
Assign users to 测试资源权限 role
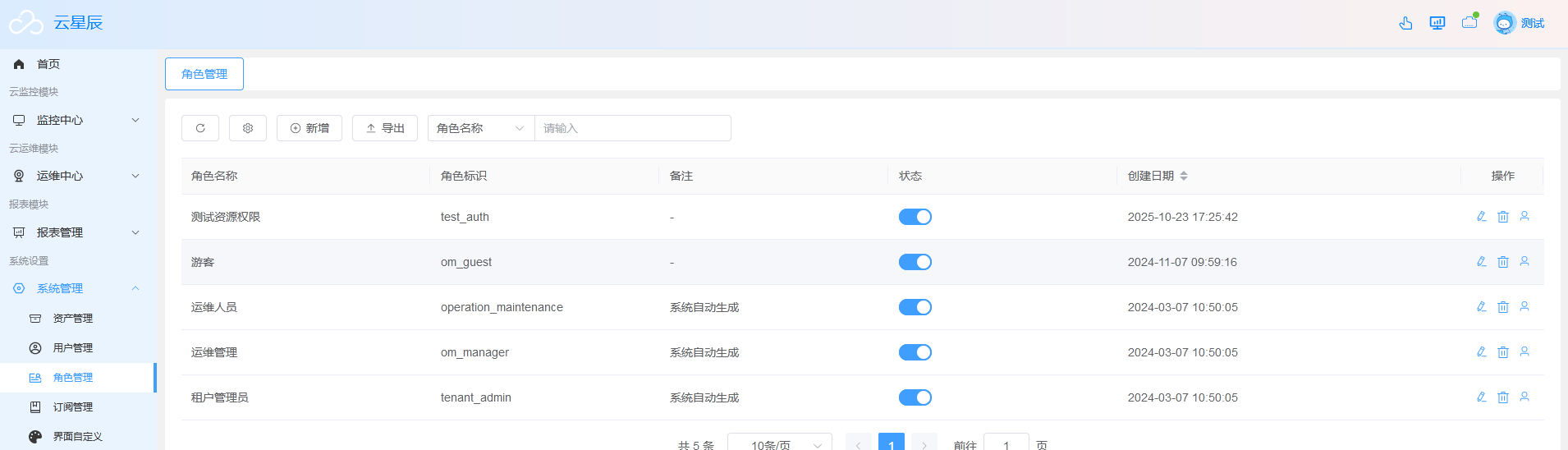[1524, 217]
